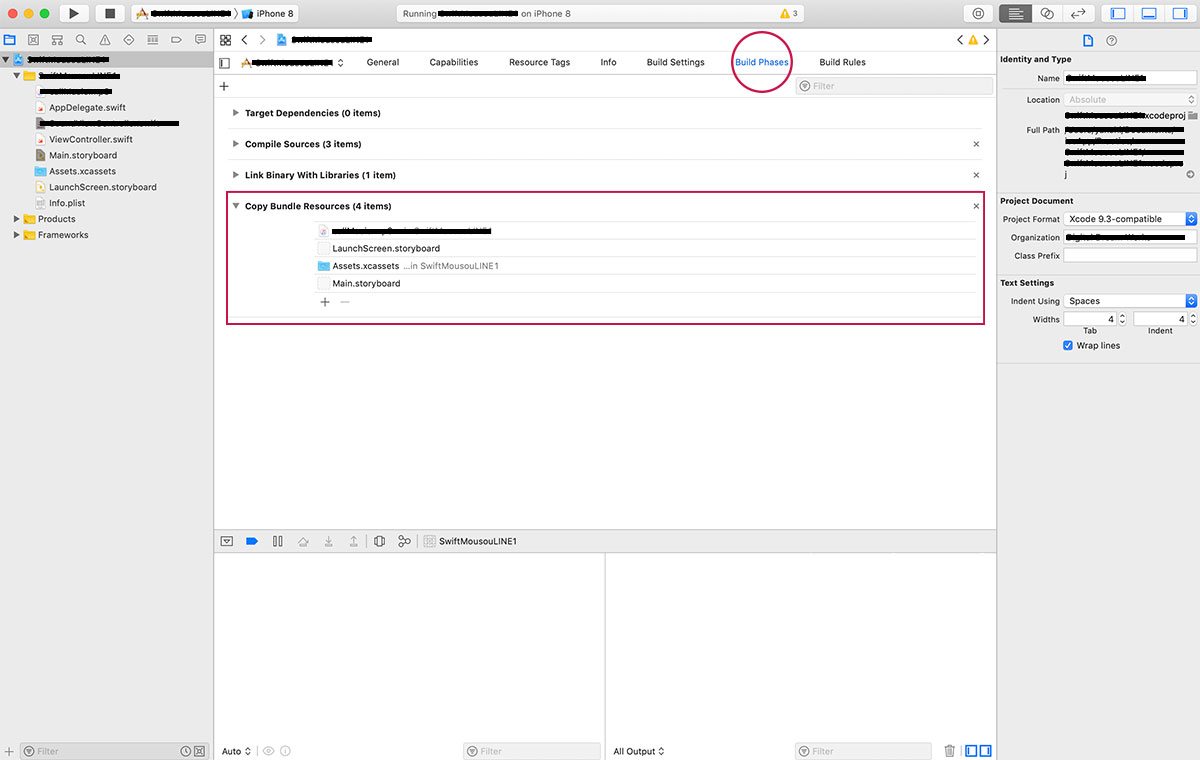1200x760 pixels.
Task: Click the Run play button
Action: pos(74,14)
